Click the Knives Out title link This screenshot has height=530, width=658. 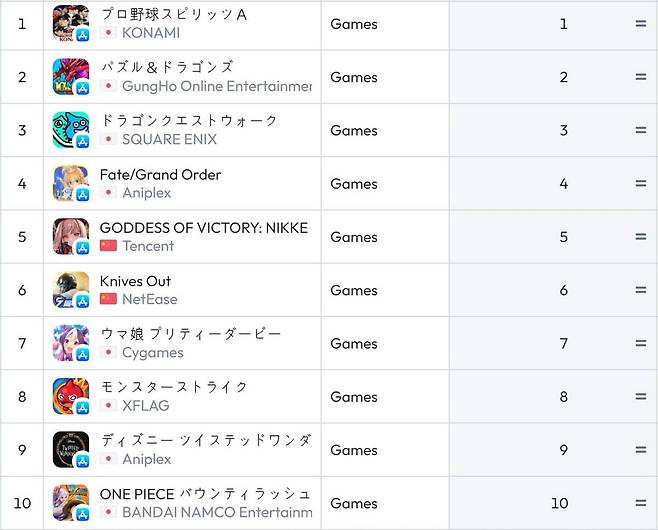tap(135, 281)
